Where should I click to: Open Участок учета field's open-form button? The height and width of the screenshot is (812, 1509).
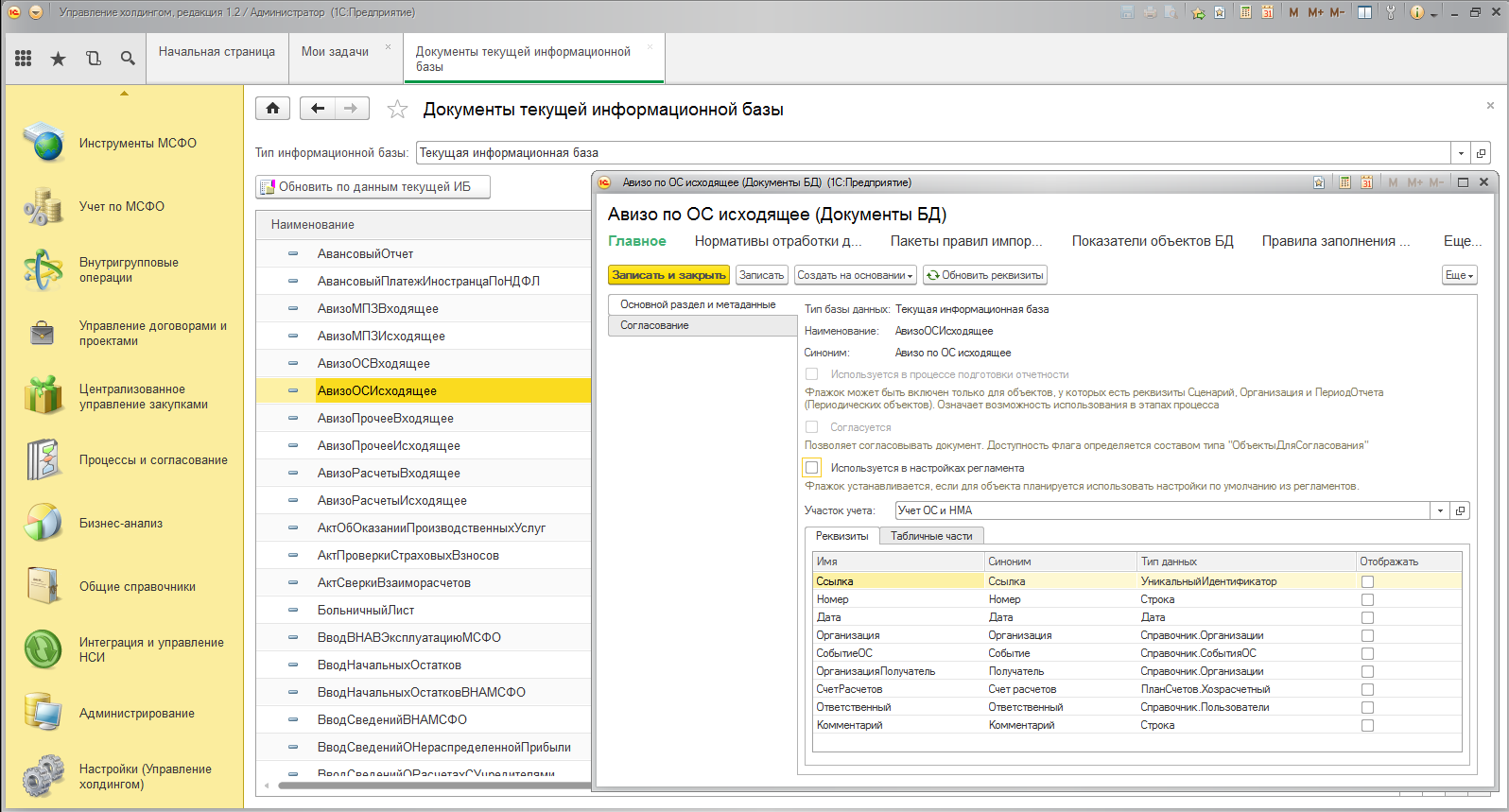point(1460,510)
